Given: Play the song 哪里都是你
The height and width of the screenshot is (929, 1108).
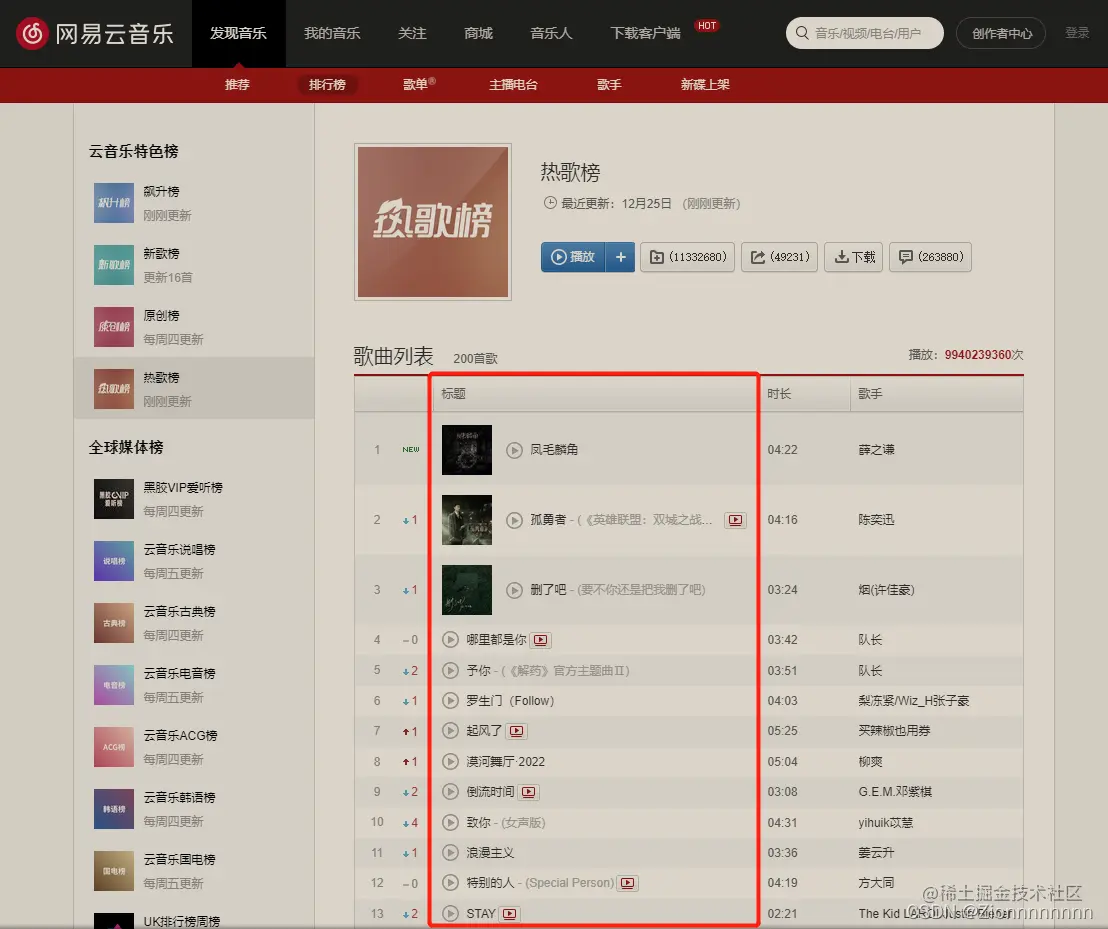Looking at the screenshot, I should click(x=450, y=640).
